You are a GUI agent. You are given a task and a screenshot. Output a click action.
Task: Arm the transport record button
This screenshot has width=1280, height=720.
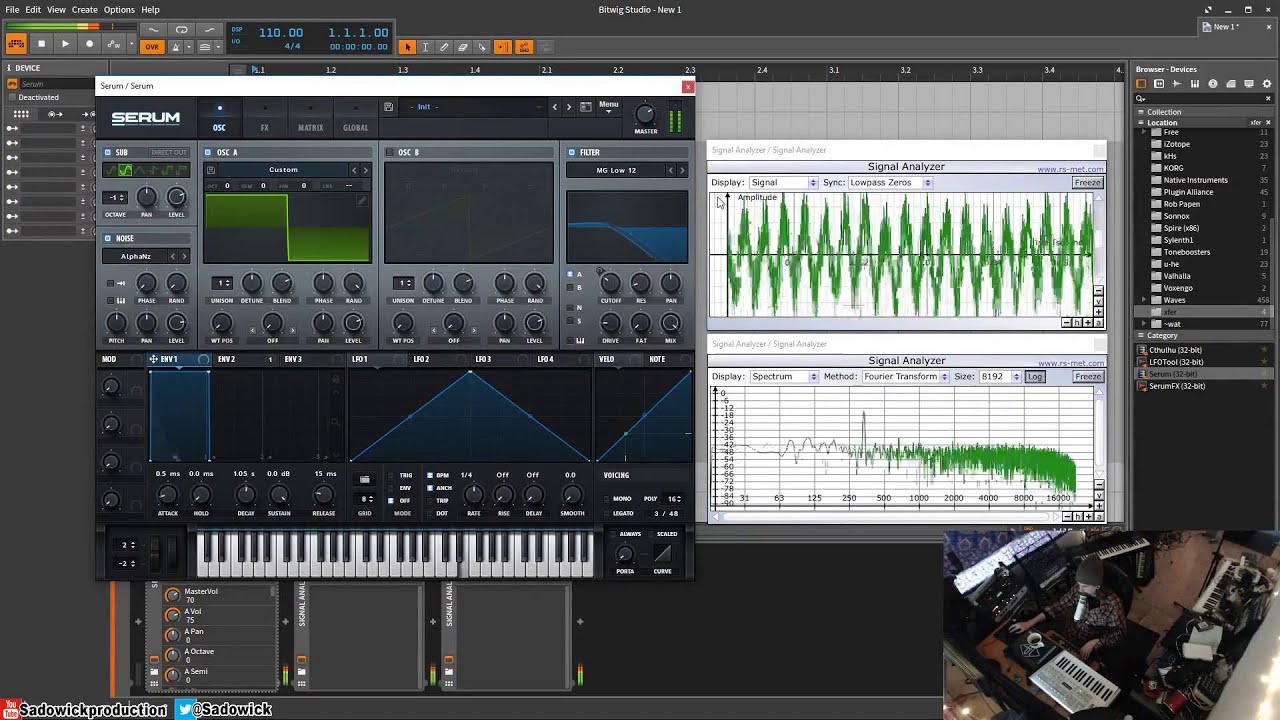89,44
